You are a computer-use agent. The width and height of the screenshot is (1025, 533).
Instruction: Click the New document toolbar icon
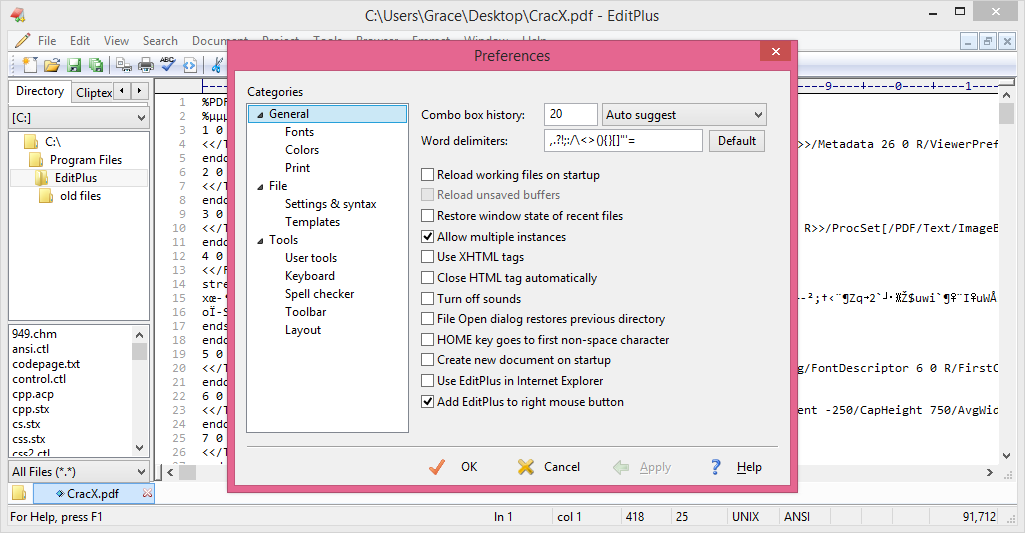point(29,64)
